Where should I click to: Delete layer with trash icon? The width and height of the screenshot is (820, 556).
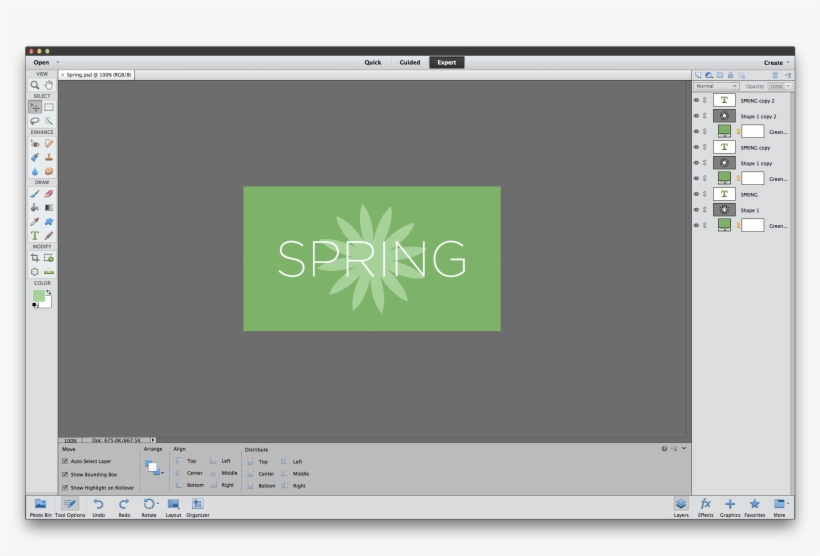[x=775, y=75]
